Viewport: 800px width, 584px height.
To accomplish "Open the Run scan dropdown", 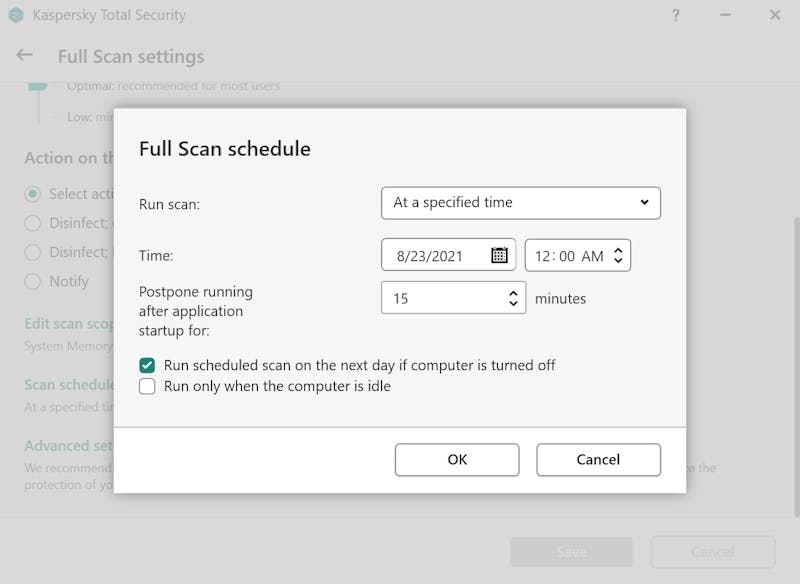I will coord(520,203).
